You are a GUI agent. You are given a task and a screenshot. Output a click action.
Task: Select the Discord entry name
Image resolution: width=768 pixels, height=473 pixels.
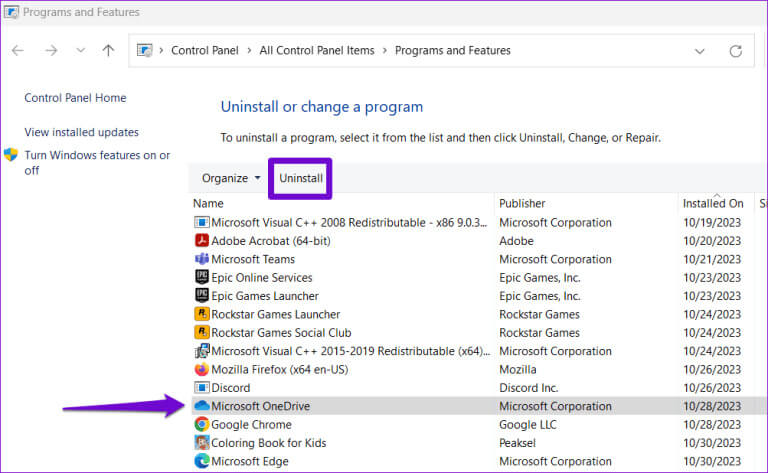230,388
